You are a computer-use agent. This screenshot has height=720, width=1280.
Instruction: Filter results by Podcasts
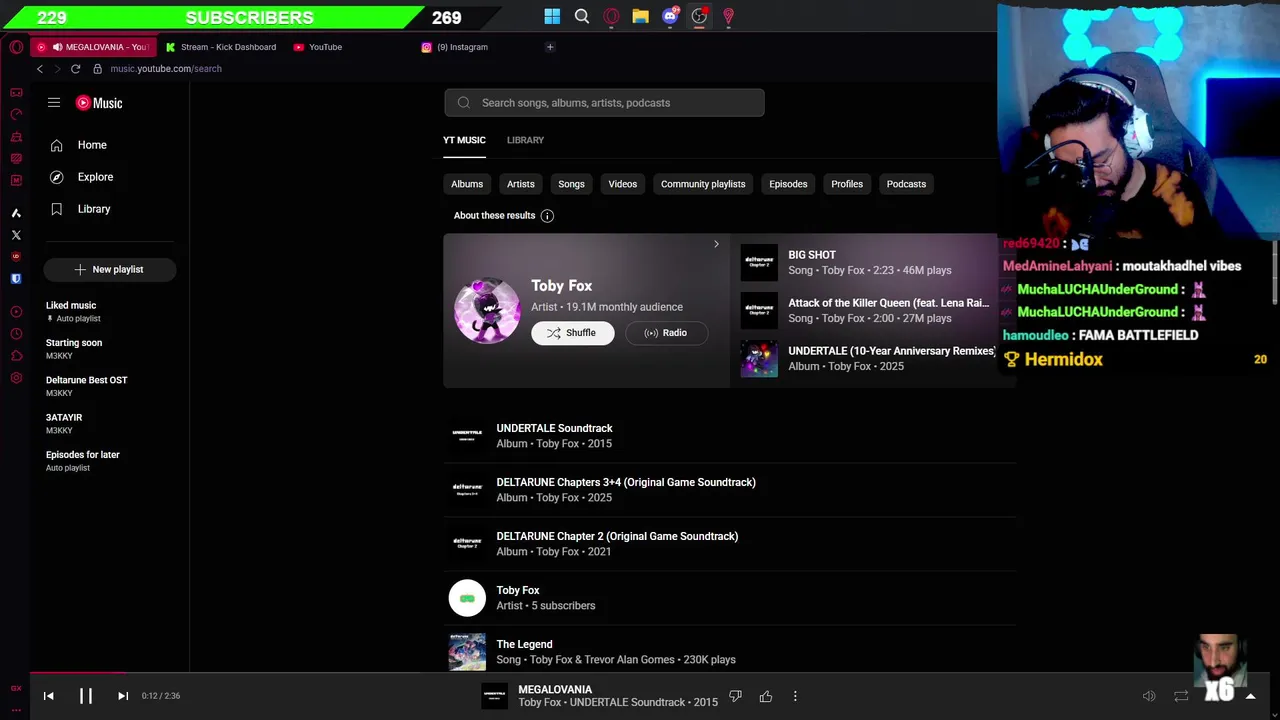point(906,184)
